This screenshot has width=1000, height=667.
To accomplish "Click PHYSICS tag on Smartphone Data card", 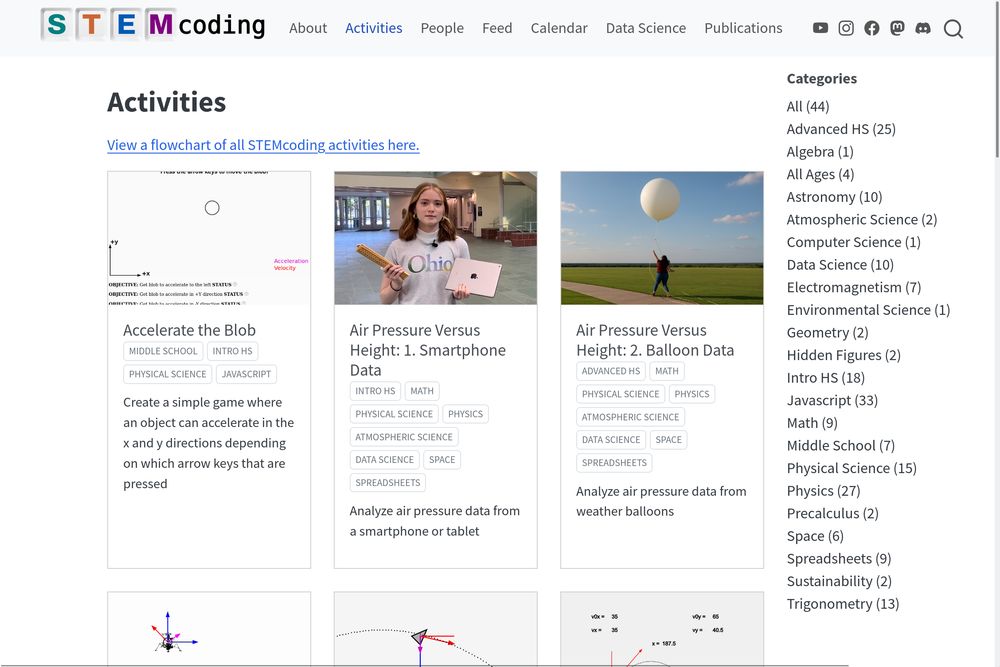I will click(x=465, y=414).
